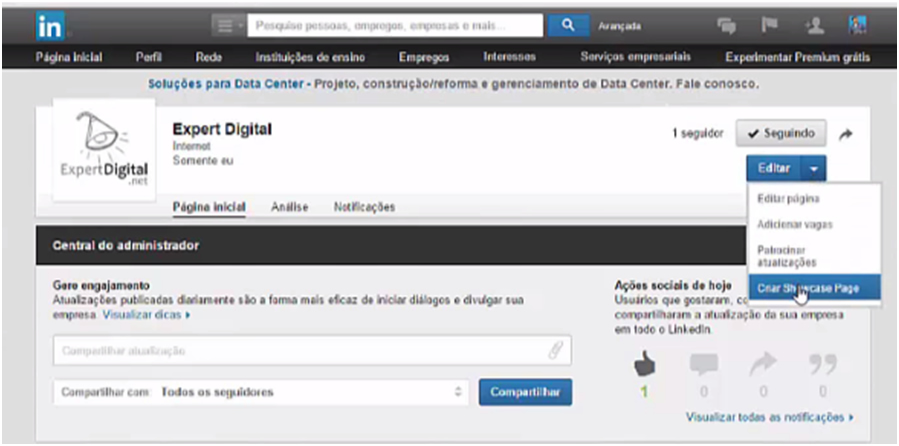Viewport: 899px width, 446px height.
Task: Open the profile avatar menu
Action: point(857,25)
